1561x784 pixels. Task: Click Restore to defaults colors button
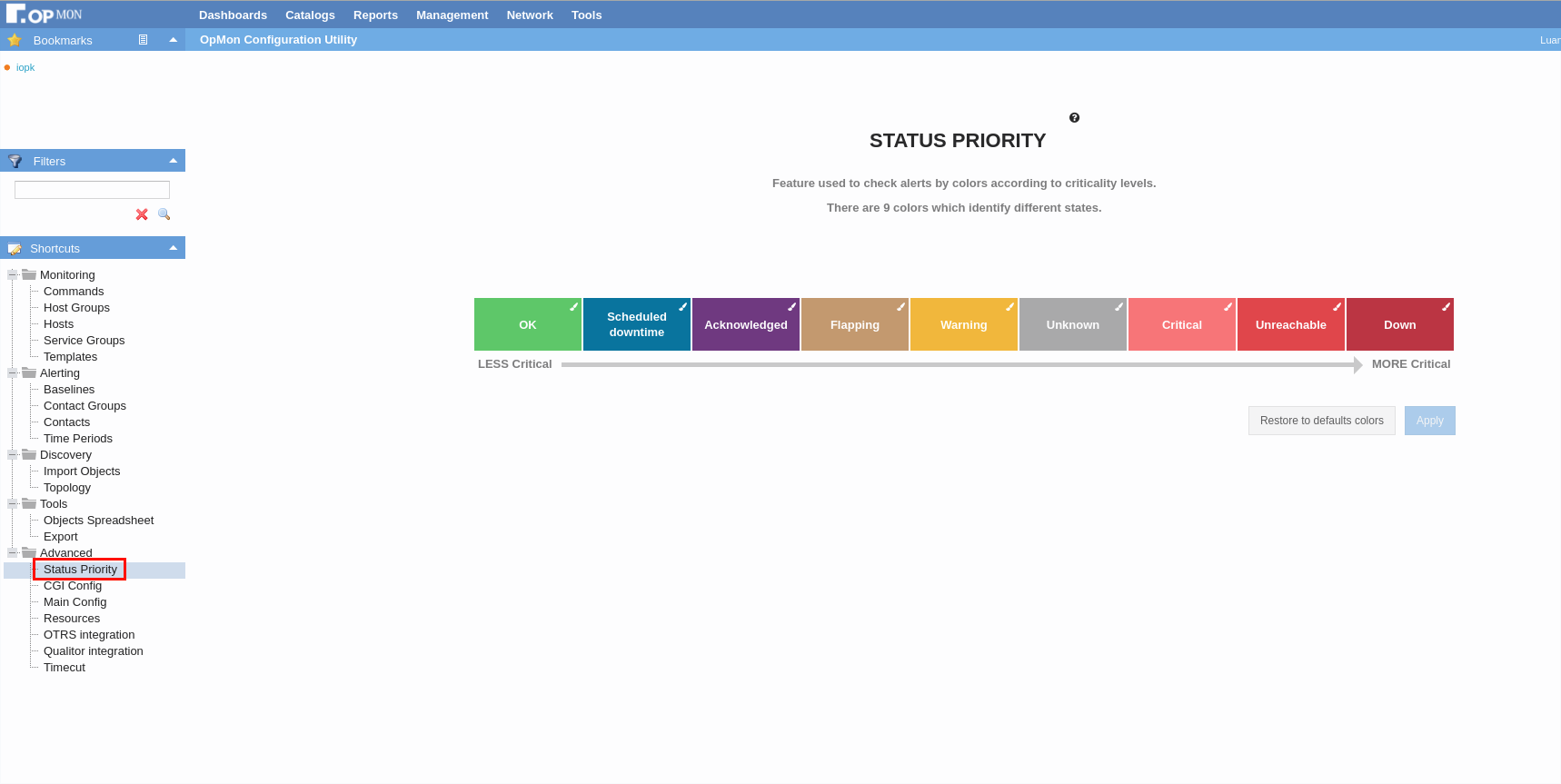pyautogui.click(x=1321, y=421)
